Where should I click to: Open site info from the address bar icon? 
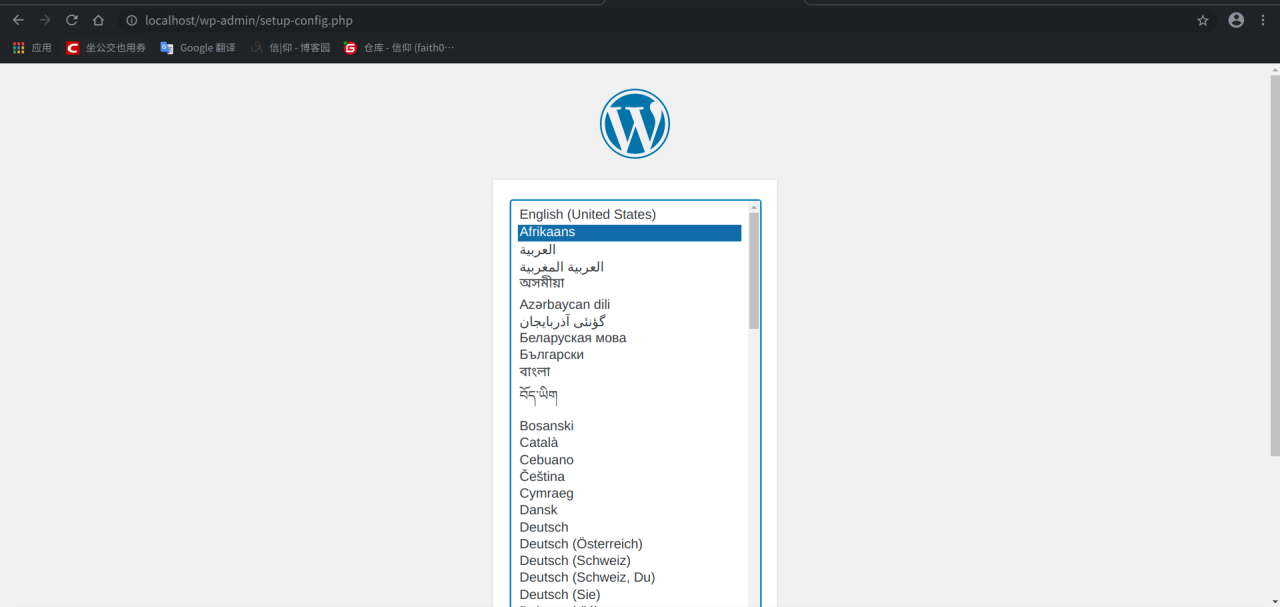133,19
